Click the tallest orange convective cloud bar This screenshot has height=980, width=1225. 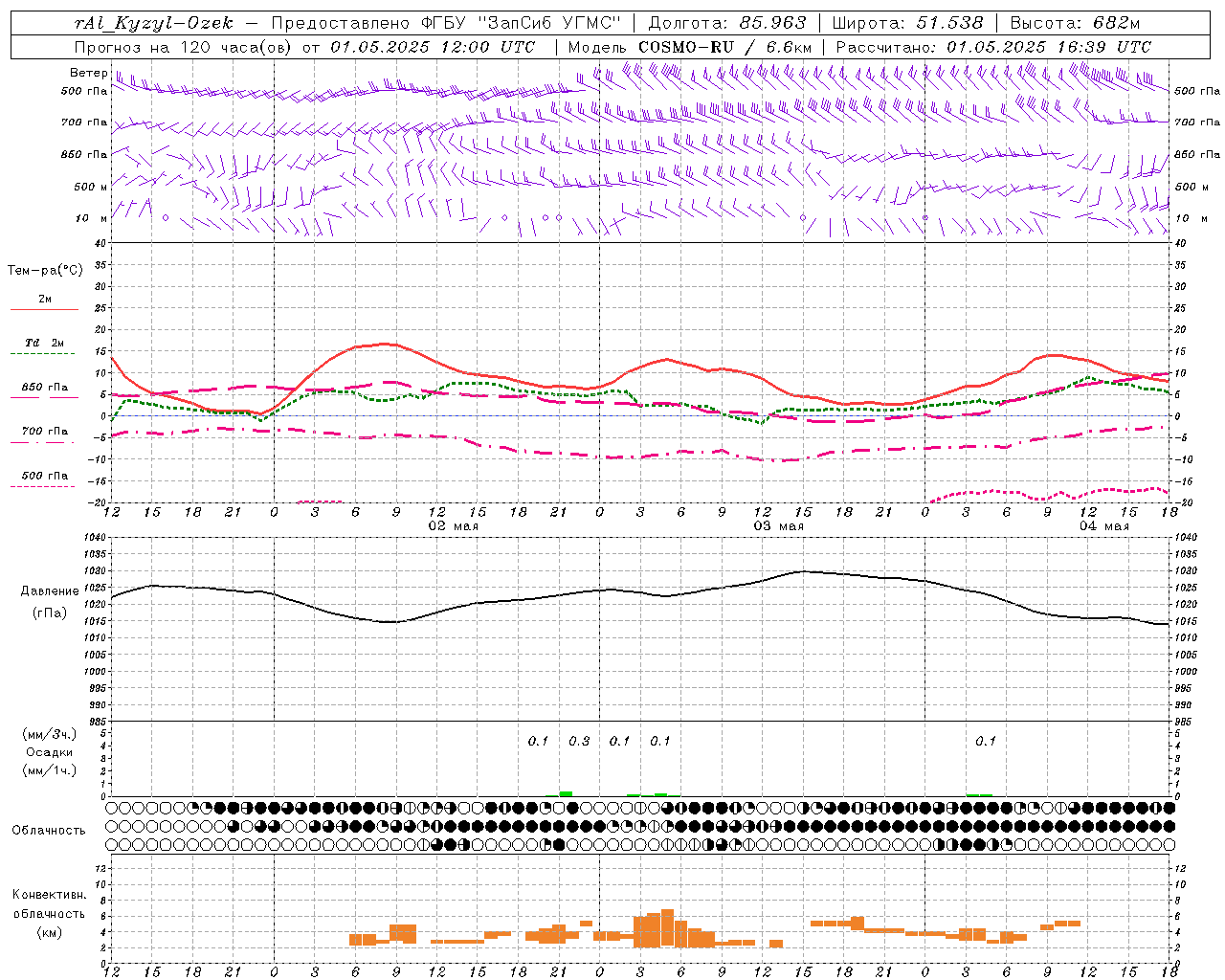click(667, 927)
